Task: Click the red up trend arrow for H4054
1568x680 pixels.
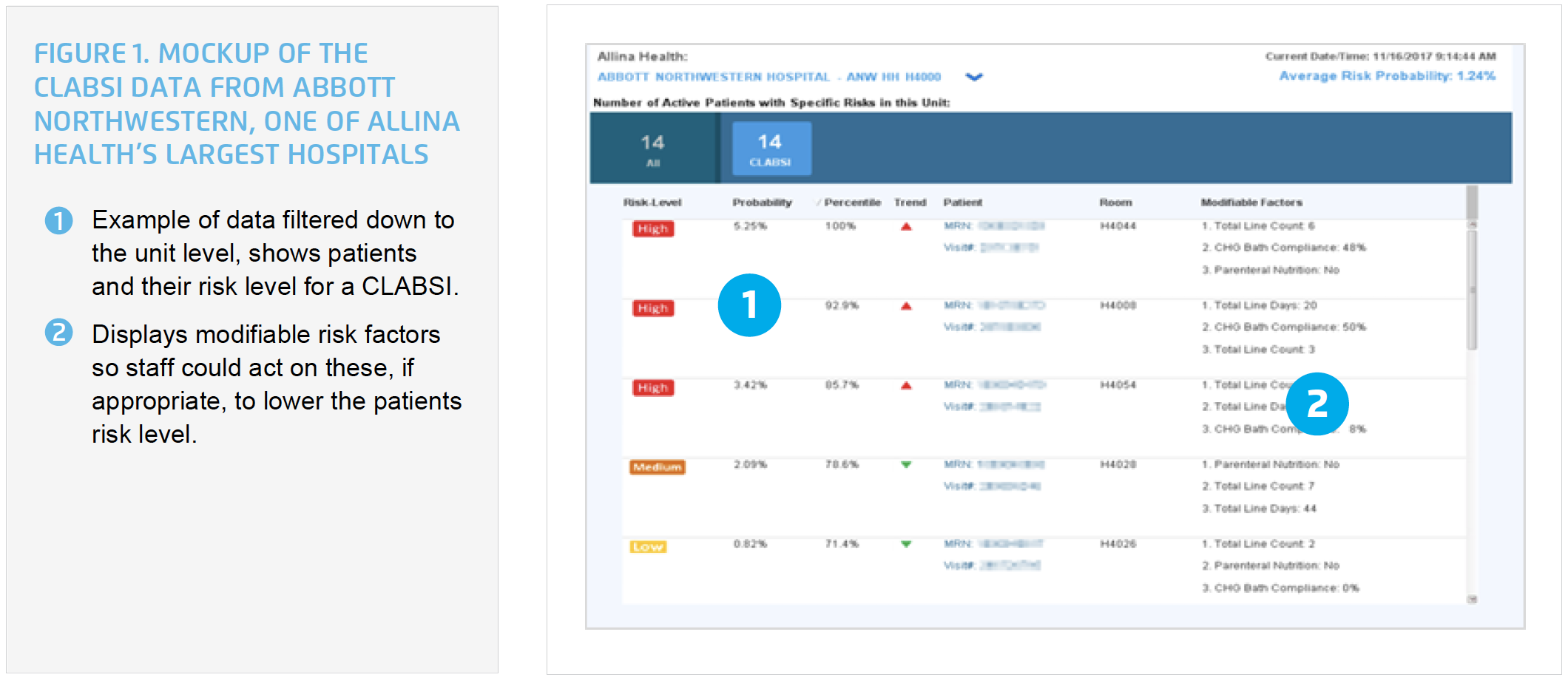Action: [906, 386]
